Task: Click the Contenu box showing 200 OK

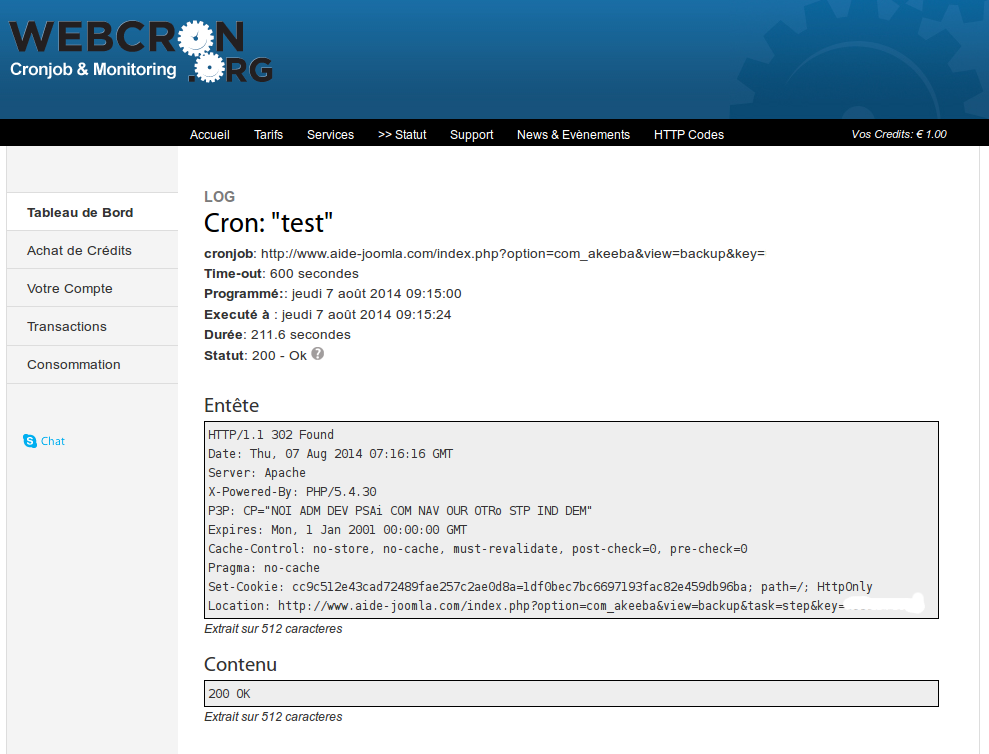Action: [571, 693]
